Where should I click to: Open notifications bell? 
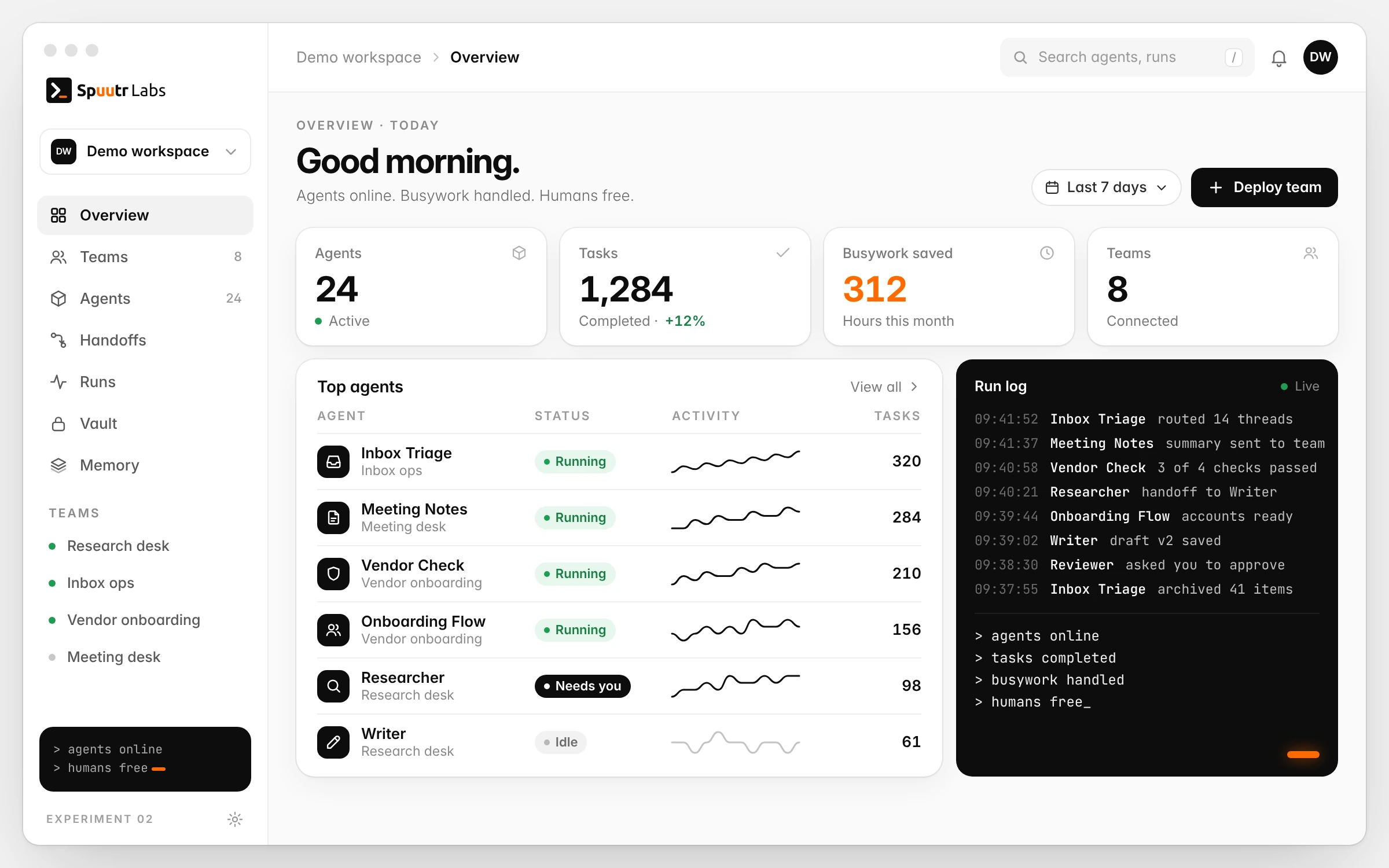coord(1279,58)
